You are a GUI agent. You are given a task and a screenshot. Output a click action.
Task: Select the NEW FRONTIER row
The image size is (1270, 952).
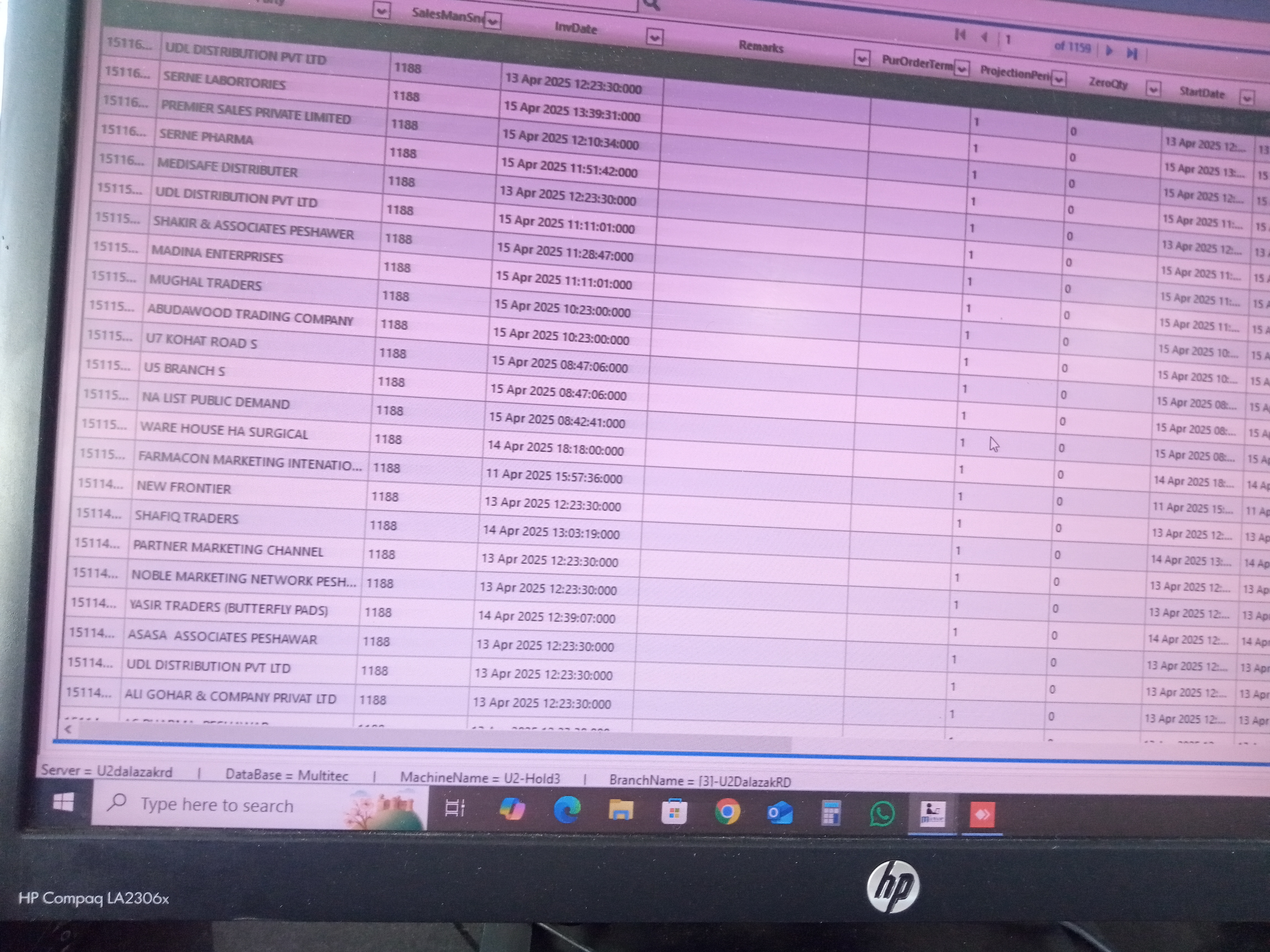[x=184, y=488]
